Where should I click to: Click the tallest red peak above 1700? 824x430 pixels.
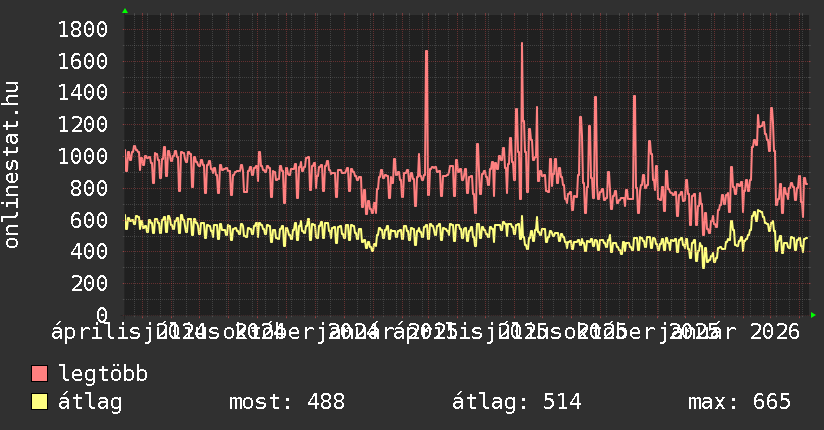point(522,45)
